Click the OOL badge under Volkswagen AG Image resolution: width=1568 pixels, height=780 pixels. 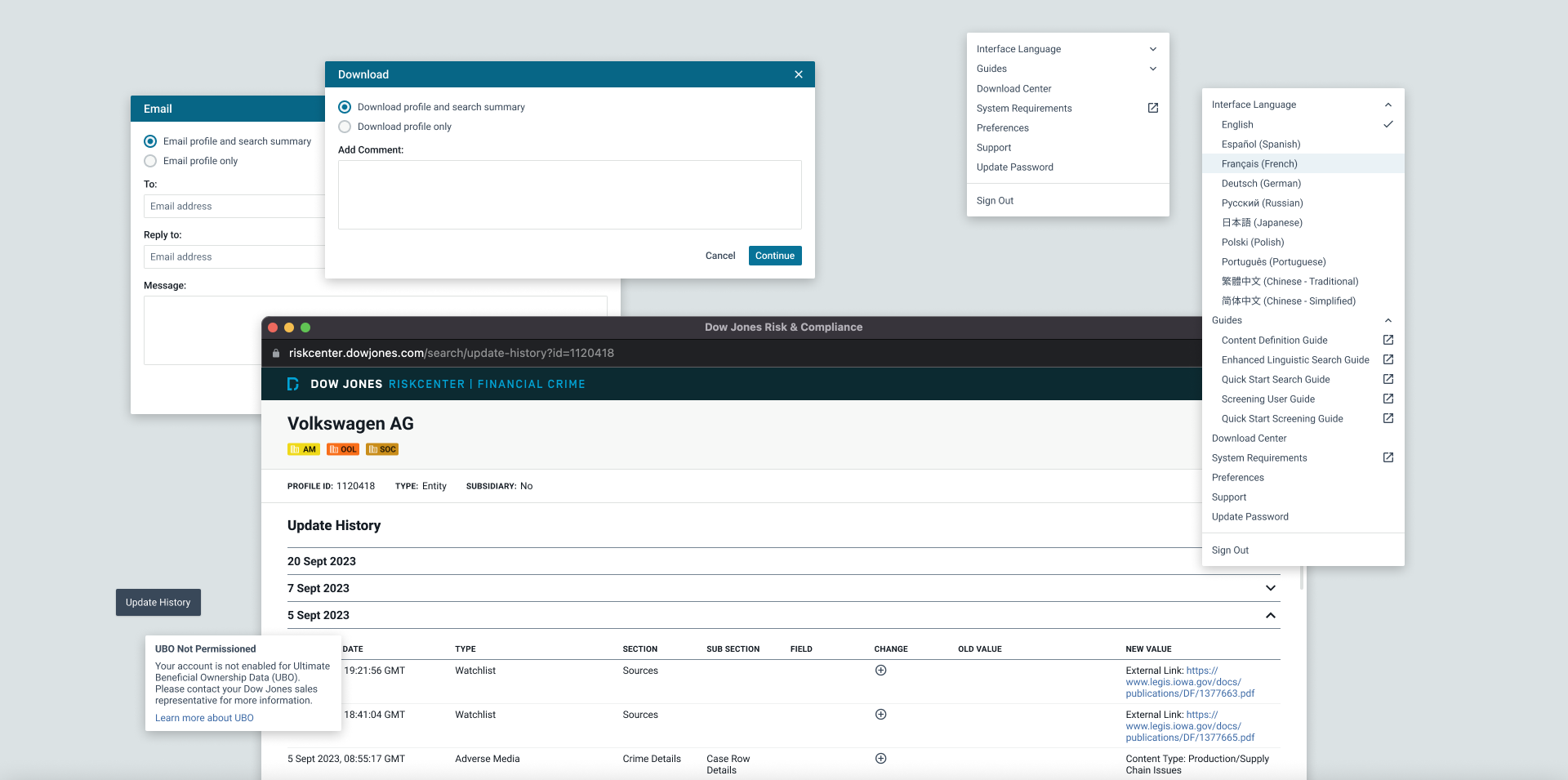[x=343, y=449]
